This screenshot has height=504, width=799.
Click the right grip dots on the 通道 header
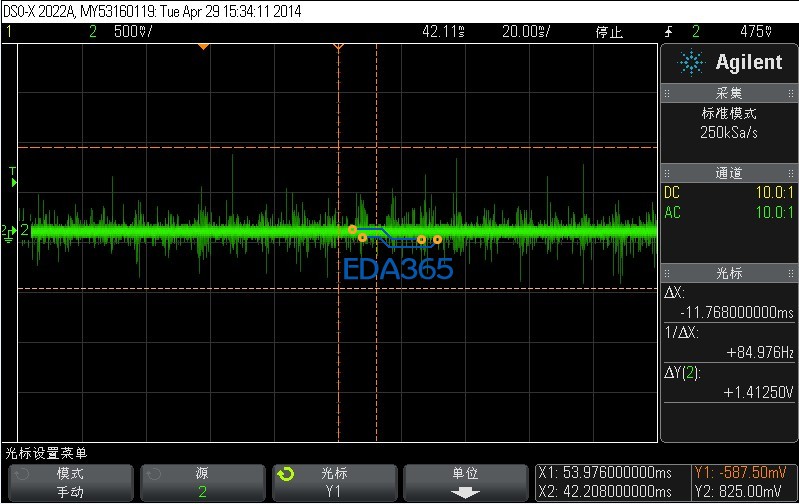tap(791, 173)
